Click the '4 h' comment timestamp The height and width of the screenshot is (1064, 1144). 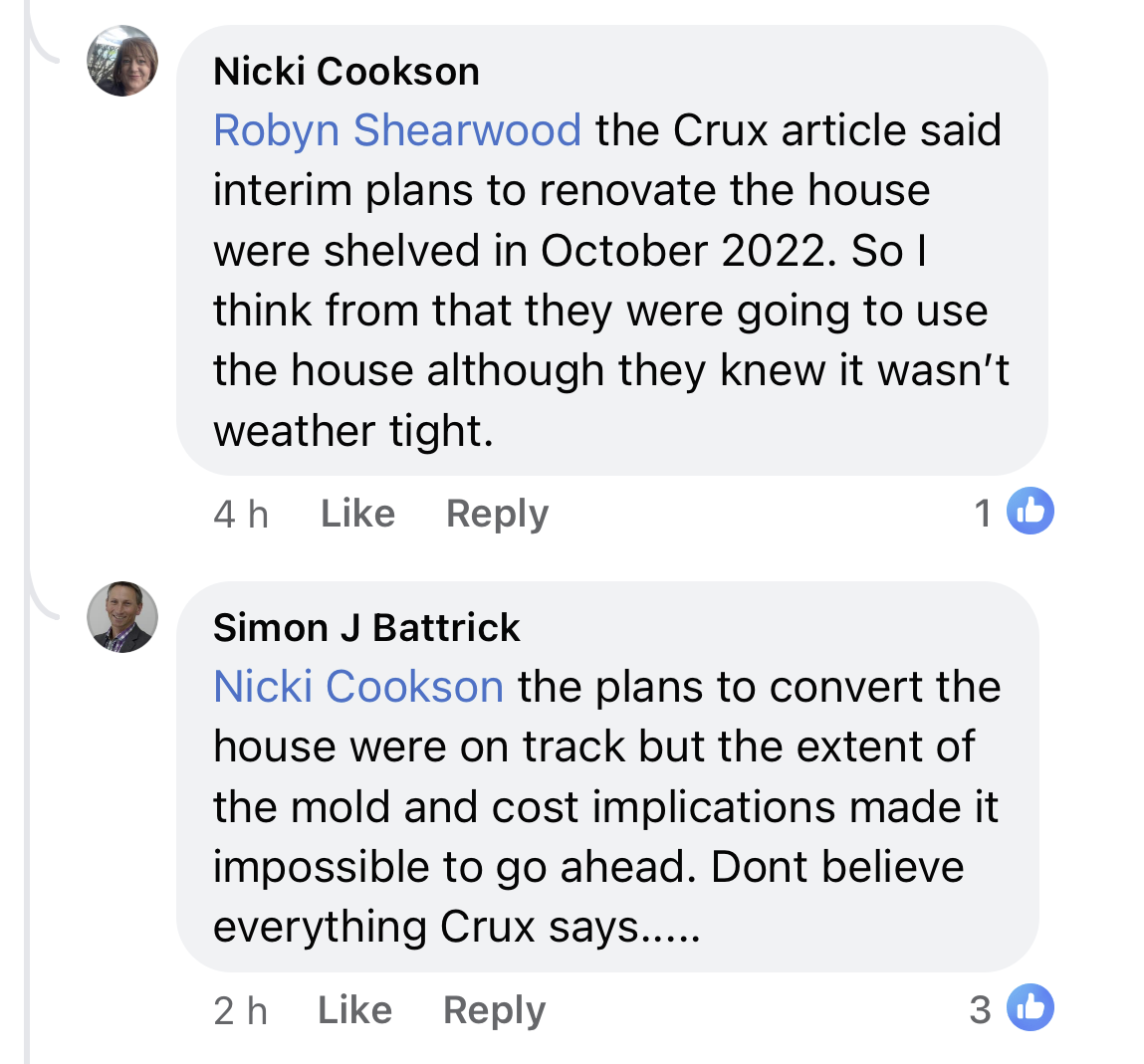[241, 514]
